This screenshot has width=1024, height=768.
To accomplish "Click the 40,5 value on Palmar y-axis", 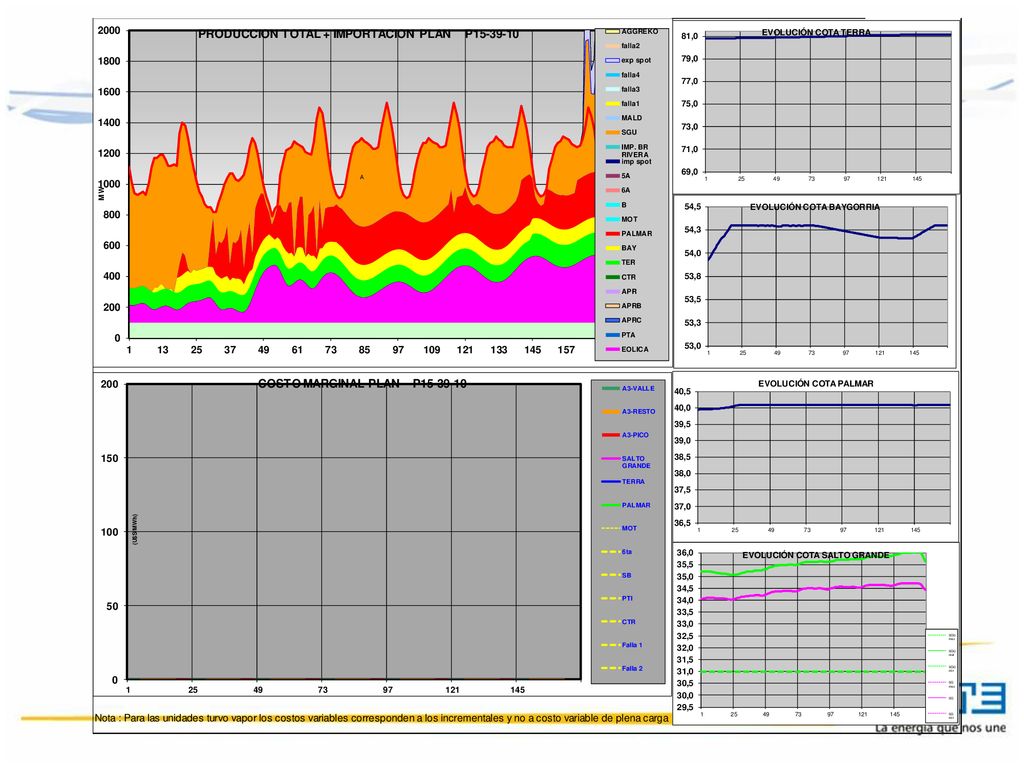I will (682, 392).
